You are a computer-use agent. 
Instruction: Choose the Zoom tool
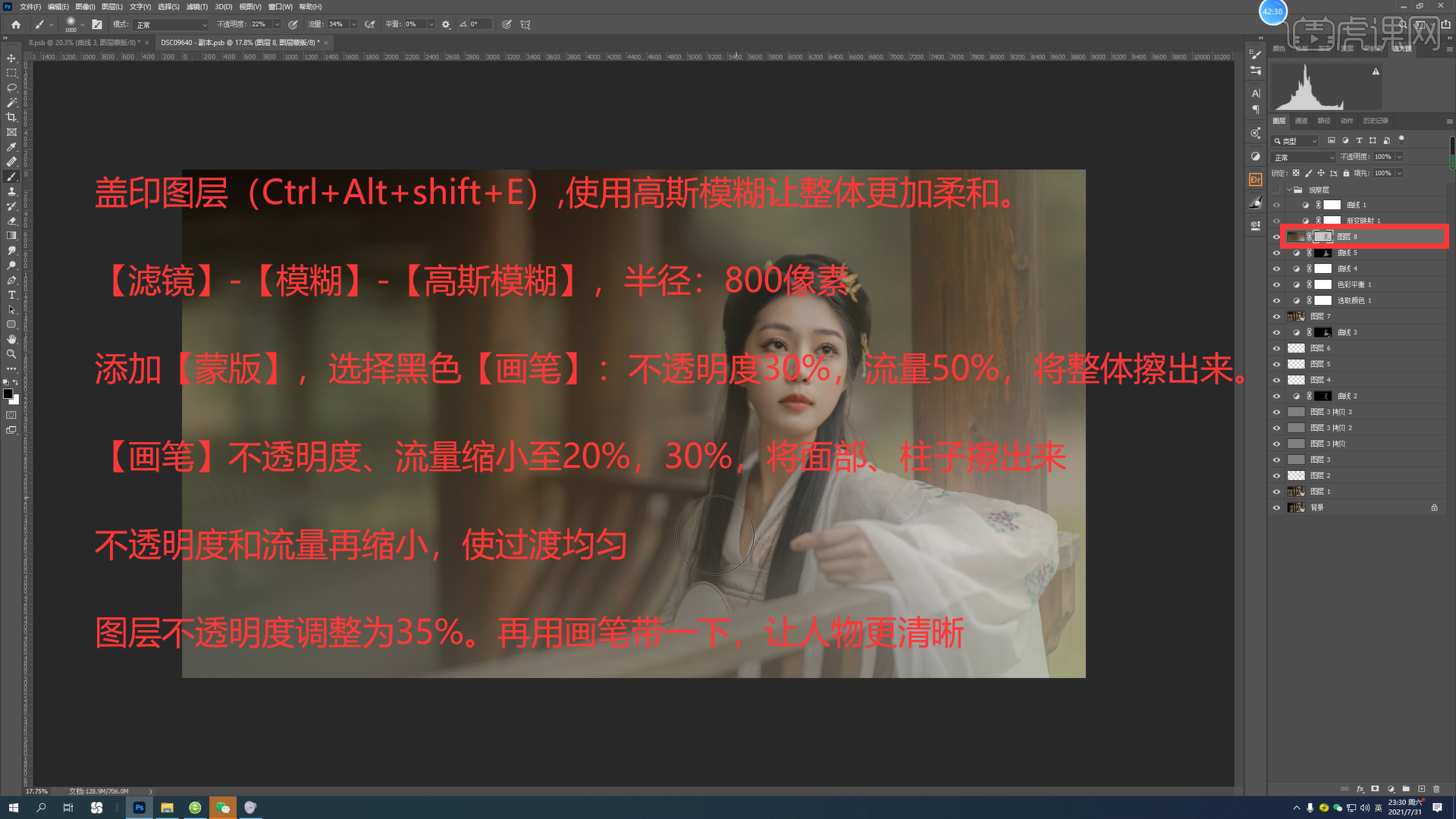click(x=11, y=354)
